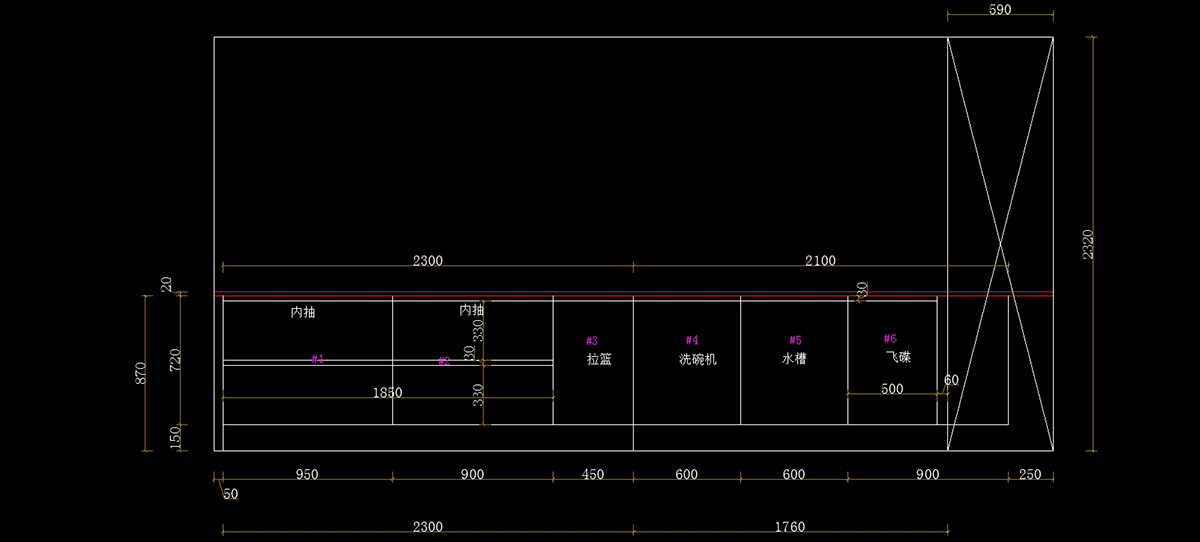Select the 飞碟 text label
This screenshot has width=1200, height=542.
point(898,357)
